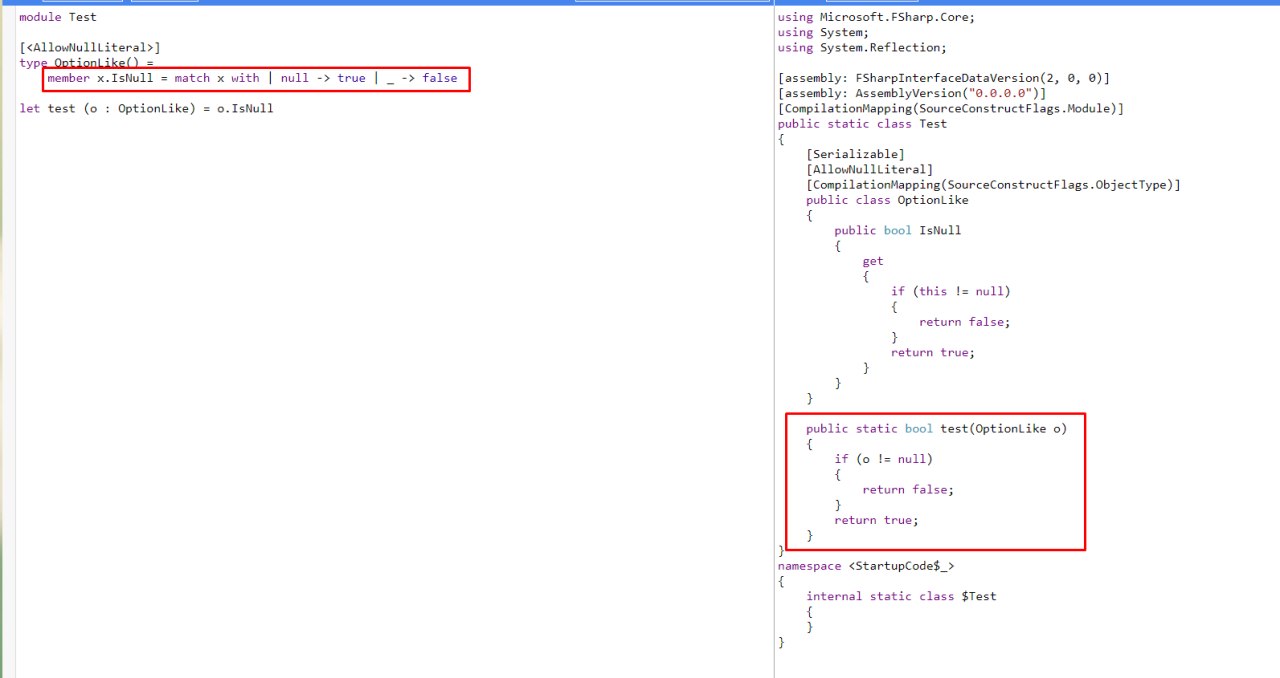The width and height of the screenshot is (1280, 678).
Task: Click the 'let test (o : OptionLike) = o.IsNull' line
Action: pyautogui.click(x=146, y=108)
